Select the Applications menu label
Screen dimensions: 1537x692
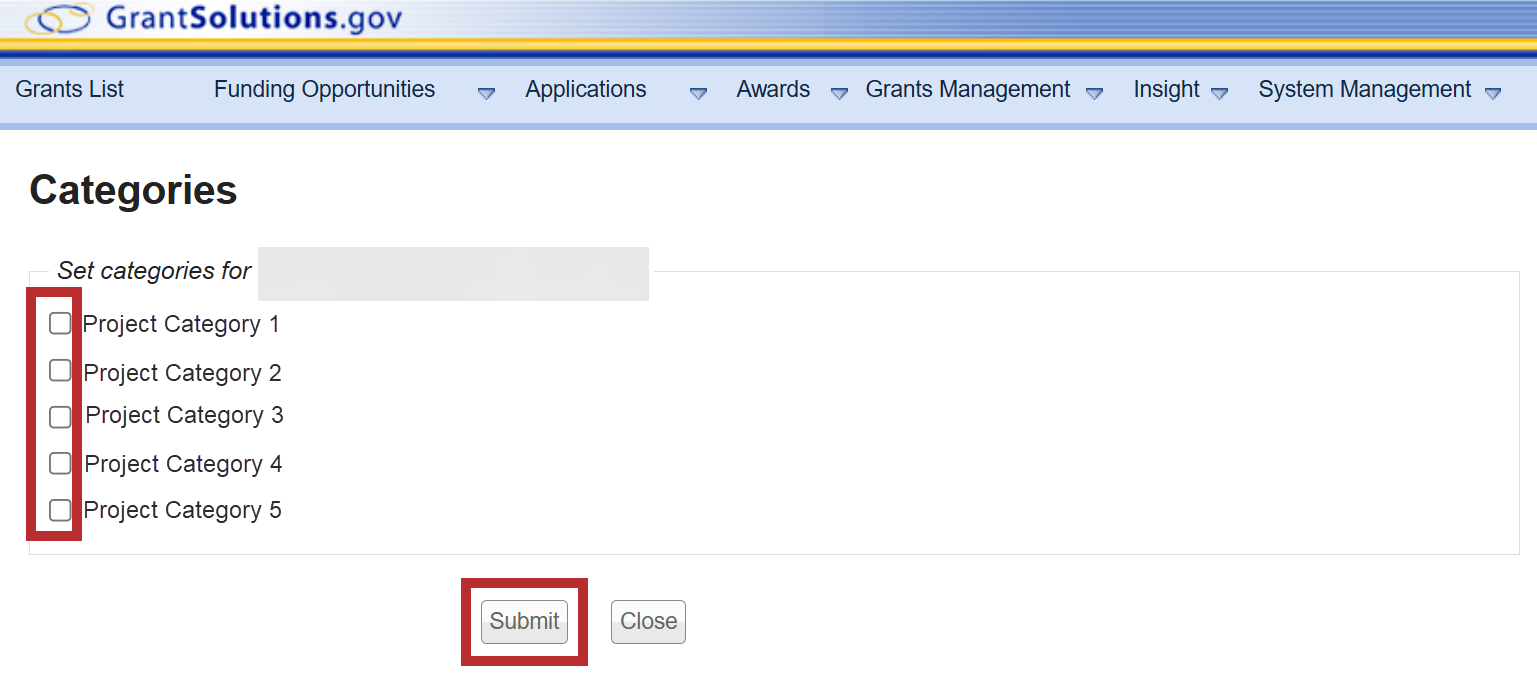(x=586, y=90)
